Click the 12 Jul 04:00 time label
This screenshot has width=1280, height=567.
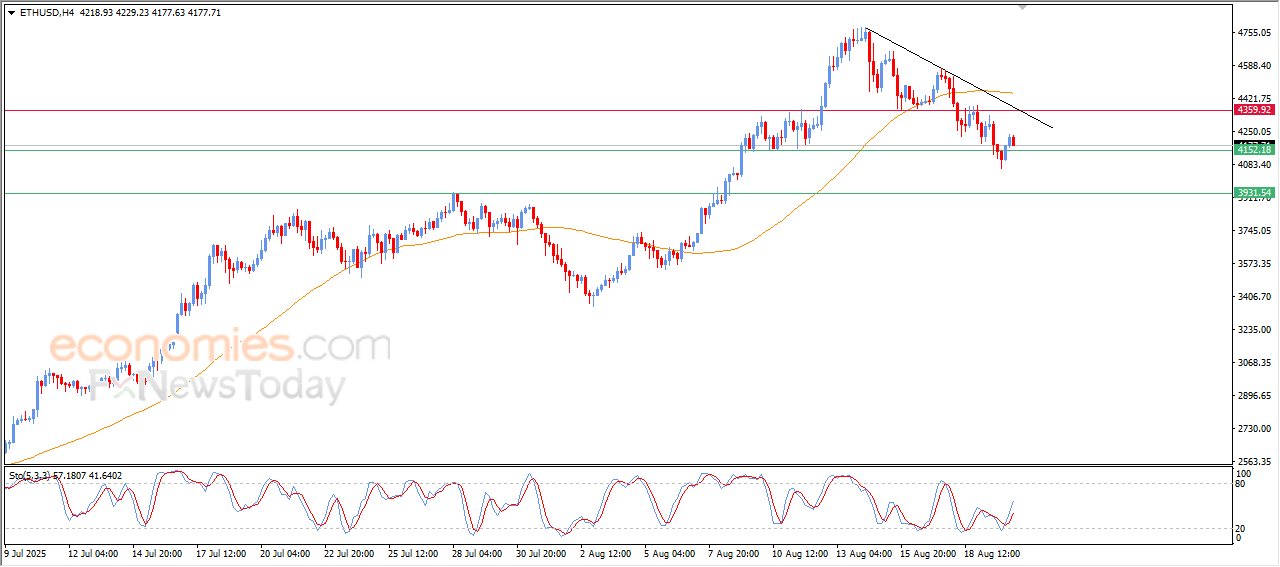click(x=92, y=552)
